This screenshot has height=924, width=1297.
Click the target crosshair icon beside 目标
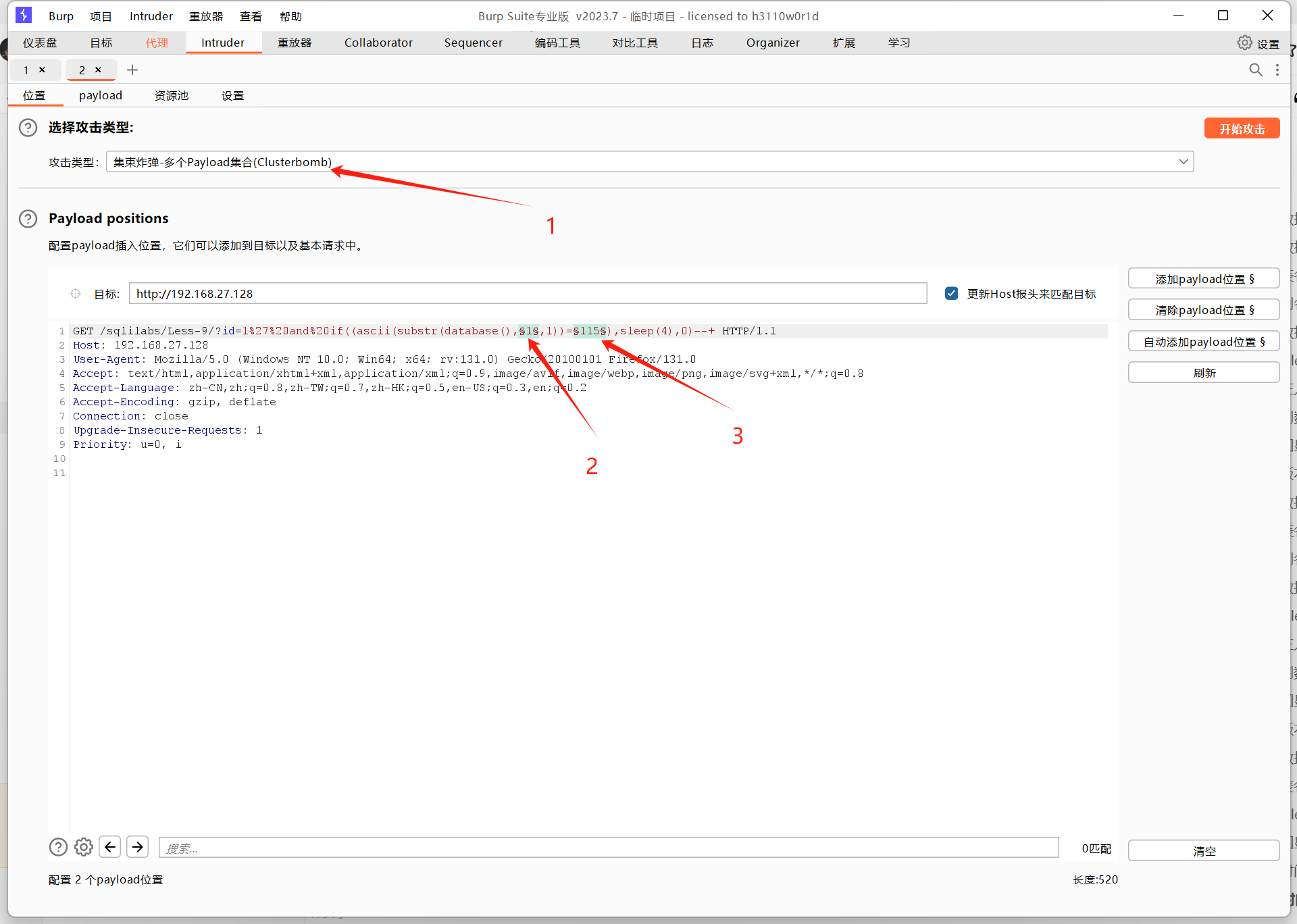click(75, 294)
